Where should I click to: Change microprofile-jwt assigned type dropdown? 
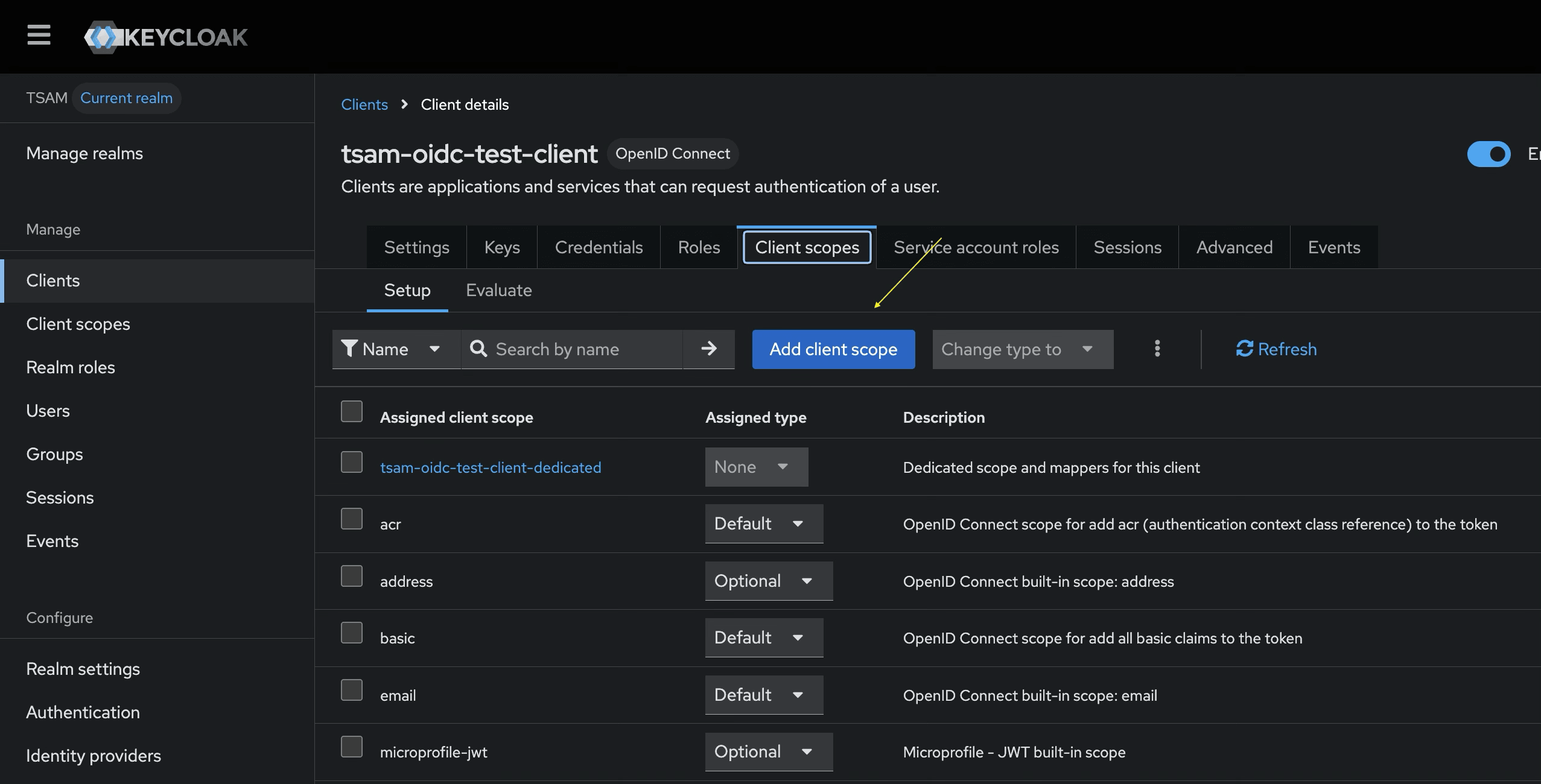[x=769, y=751]
